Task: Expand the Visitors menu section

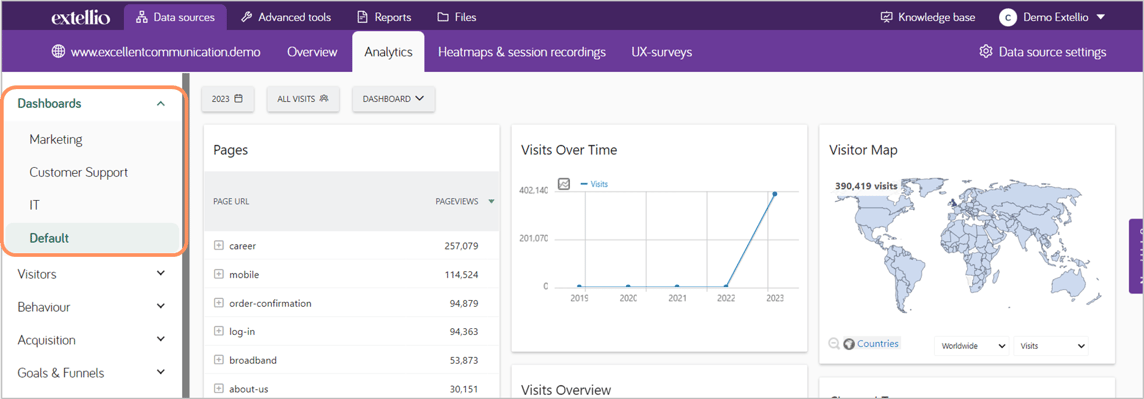Action: [x=92, y=274]
